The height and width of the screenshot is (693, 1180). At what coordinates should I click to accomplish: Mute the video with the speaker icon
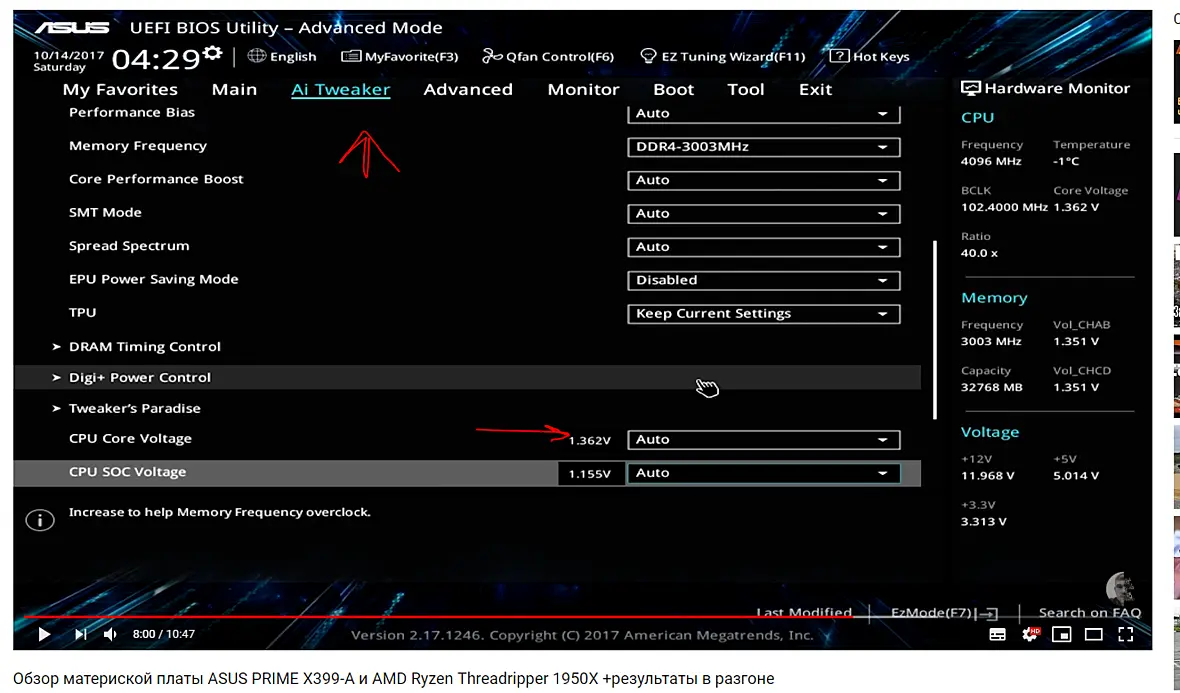[110, 634]
